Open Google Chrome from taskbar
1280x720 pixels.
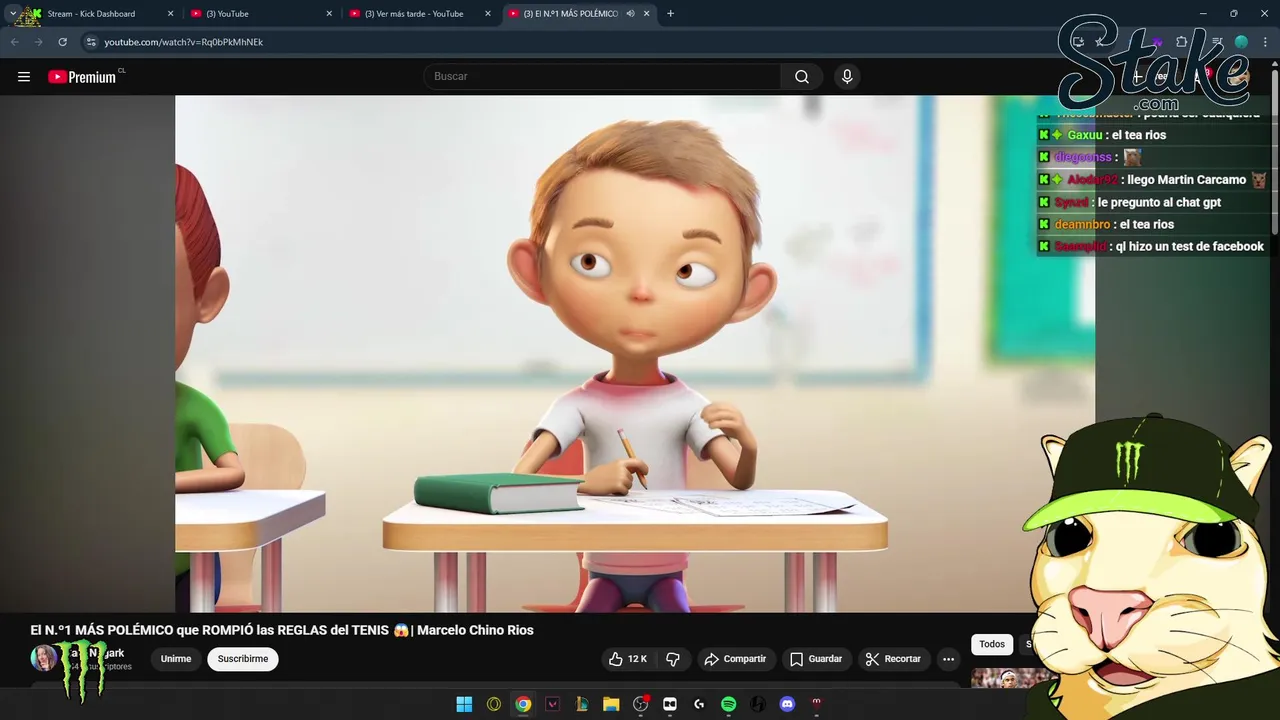click(x=523, y=704)
